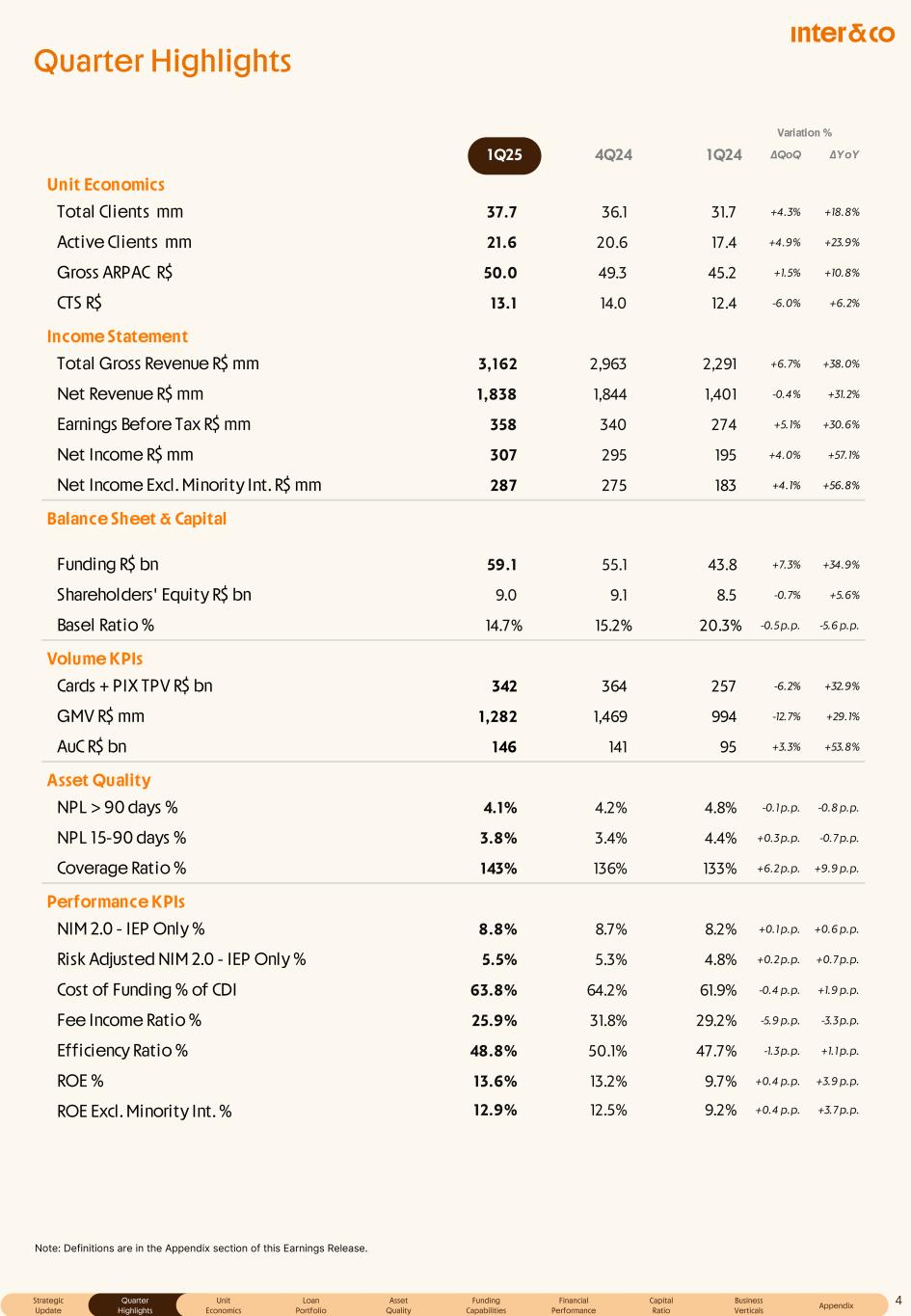Image resolution: width=911 pixels, height=1316 pixels.
Task: Jump to the Capital Ratio tab
Action: 661,1305
